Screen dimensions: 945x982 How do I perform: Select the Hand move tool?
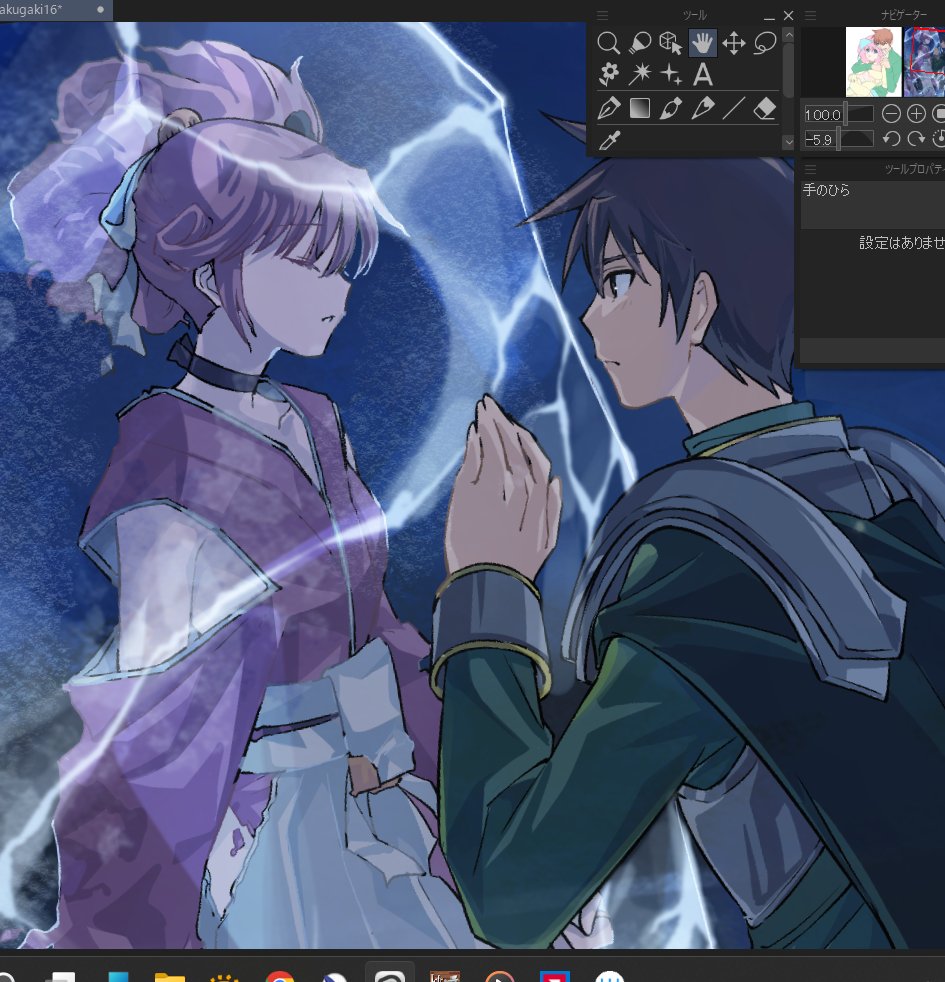pyautogui.click(x=702, y=43)
